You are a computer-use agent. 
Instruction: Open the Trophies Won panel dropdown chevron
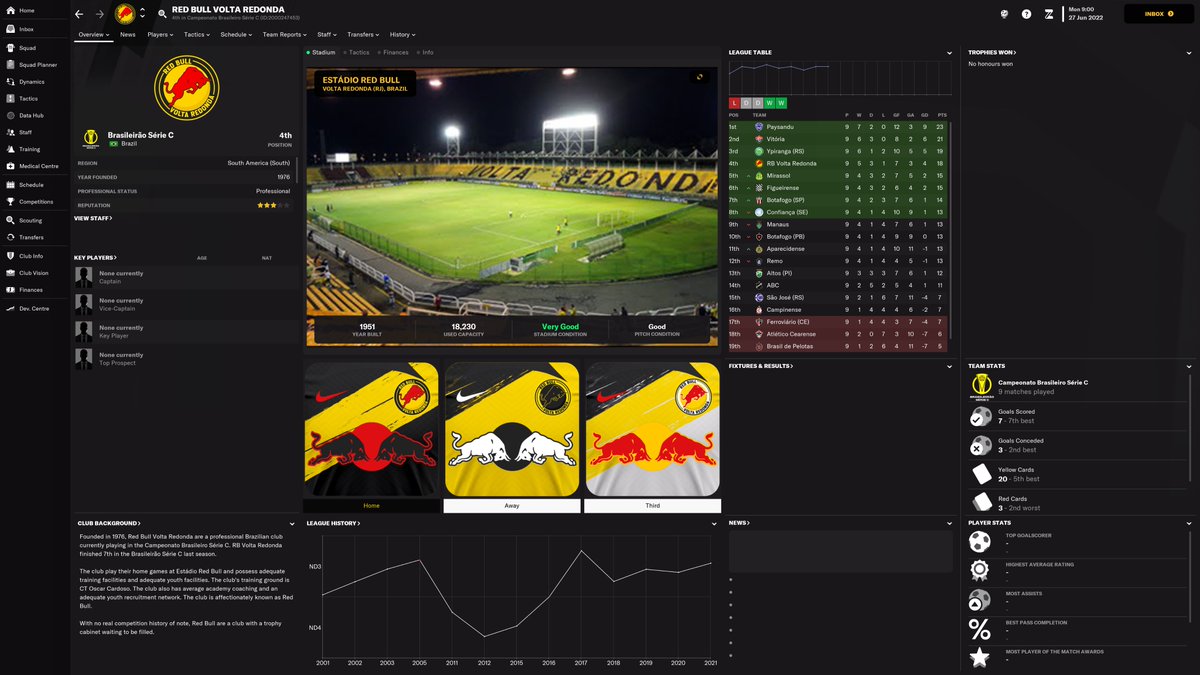coord(1191,52)
